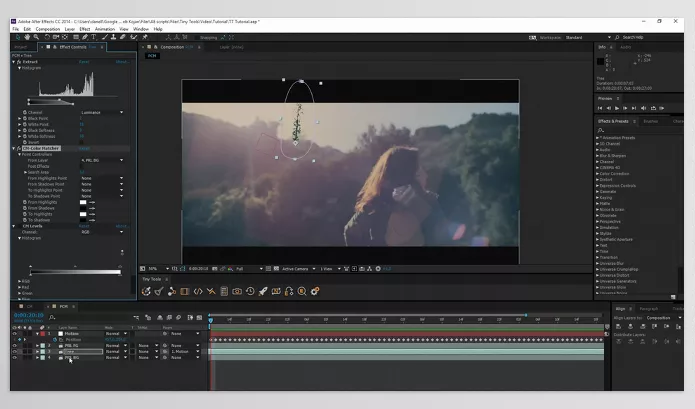Click the clock icon in Tiny Tools
695x409 pixels.
pyautogui.click(x=250, y=291)
